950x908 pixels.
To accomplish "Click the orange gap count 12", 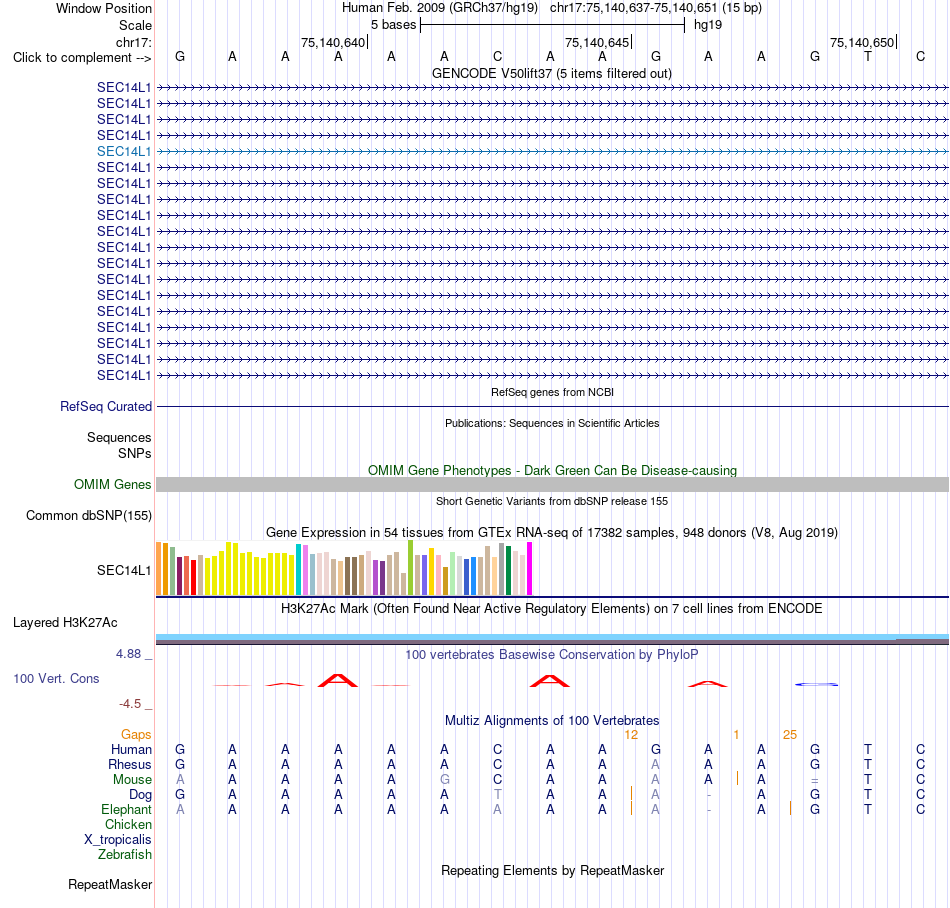I will point(631,735).
